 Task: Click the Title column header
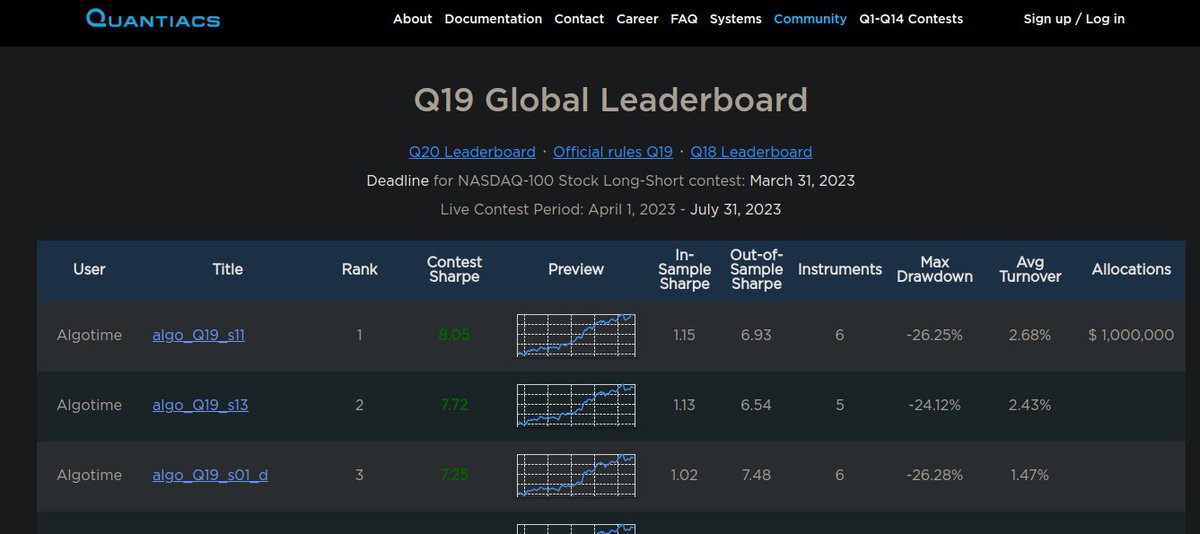228,269
